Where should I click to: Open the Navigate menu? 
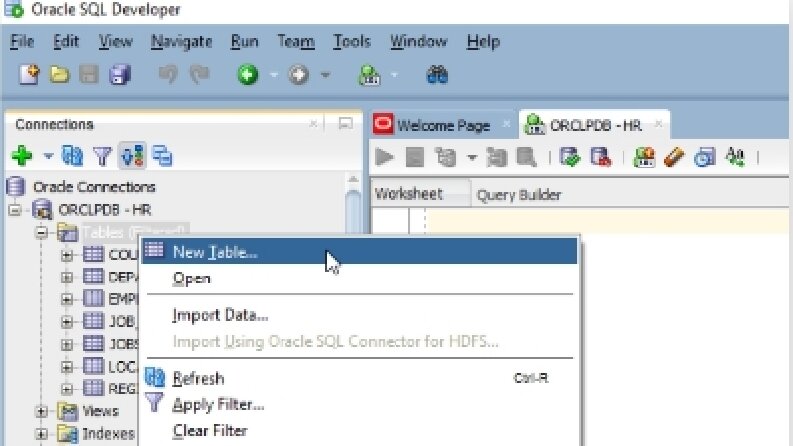click(x=182, y=41)
